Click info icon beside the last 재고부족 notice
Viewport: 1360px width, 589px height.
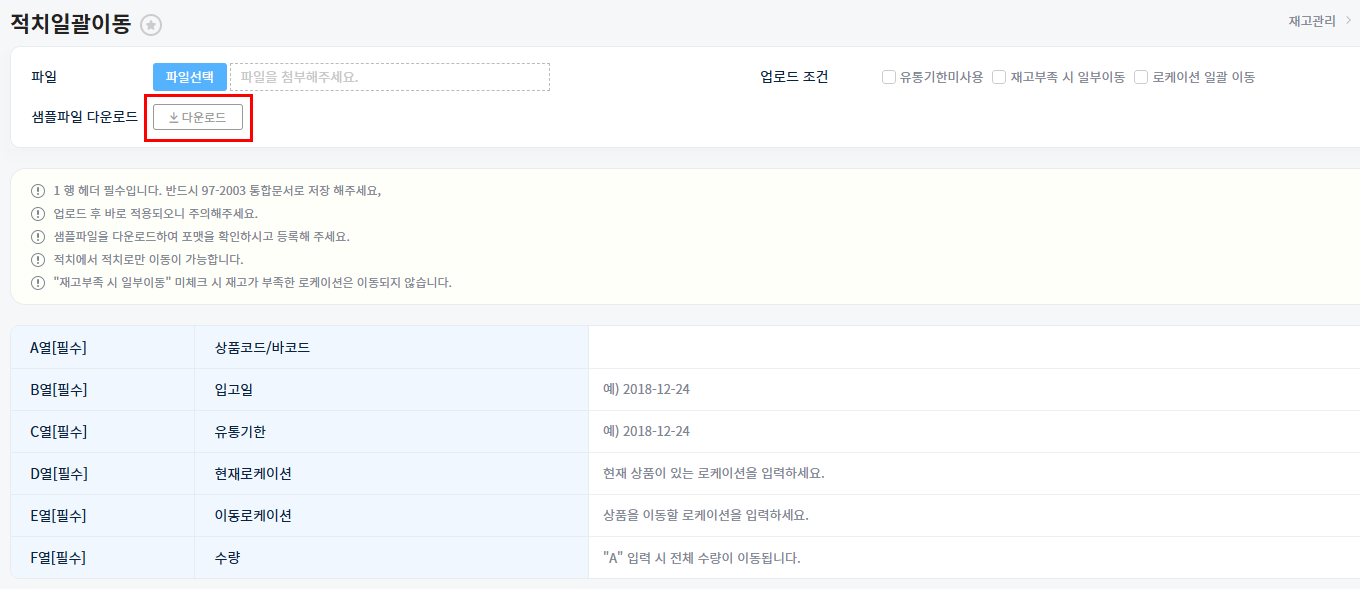tap(38, 283)
